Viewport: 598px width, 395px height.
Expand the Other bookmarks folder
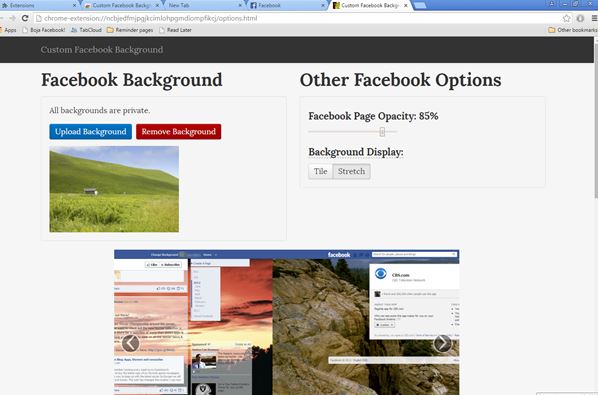[572, 30]
